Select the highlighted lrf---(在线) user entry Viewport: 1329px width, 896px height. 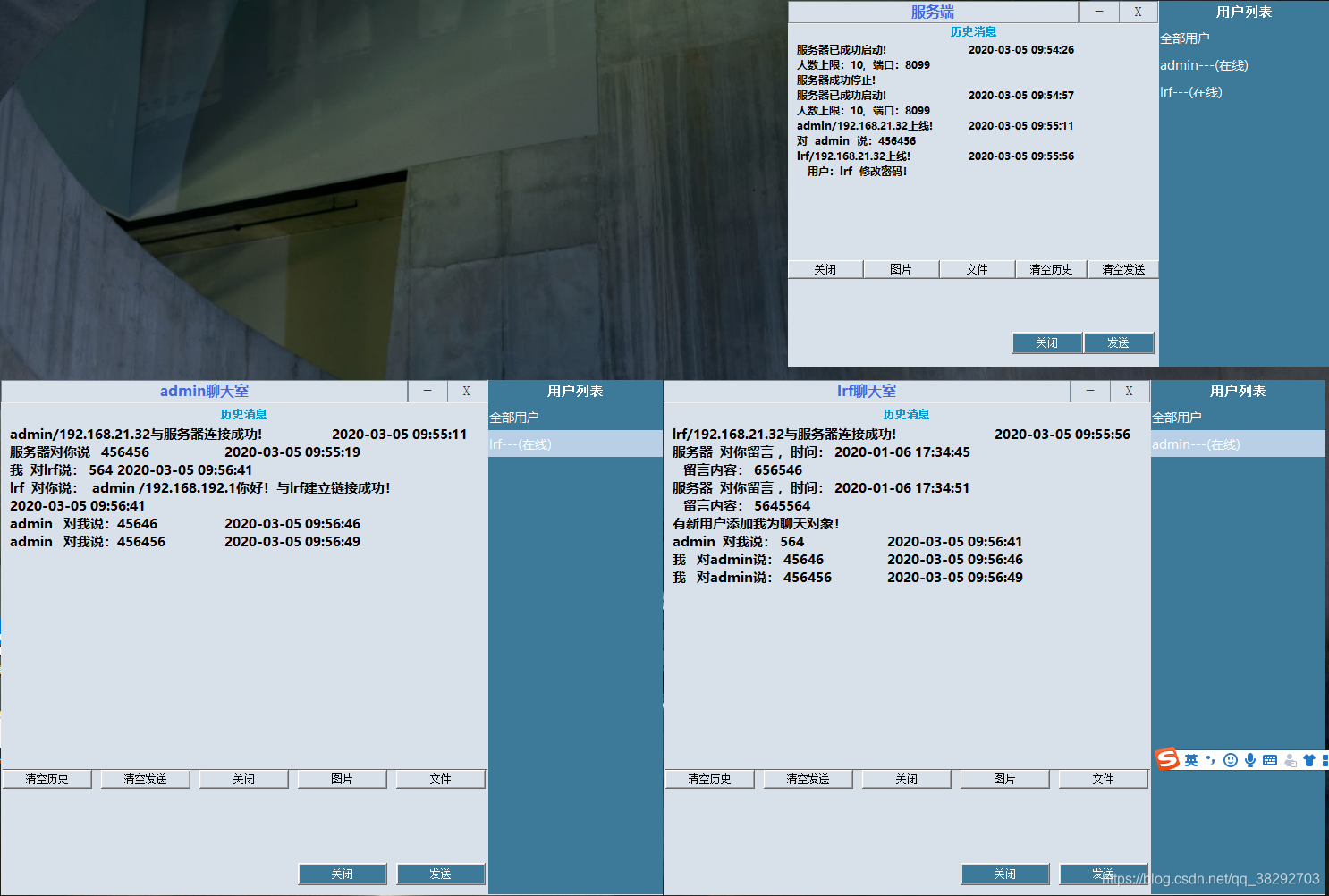[x=521, y=444]
